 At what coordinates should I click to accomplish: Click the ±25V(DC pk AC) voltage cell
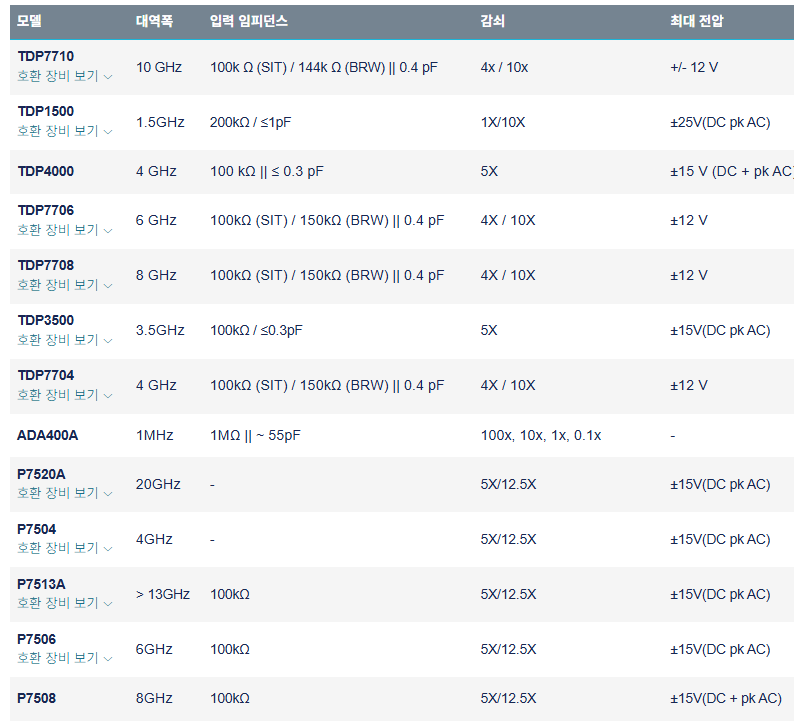[x=720, y=123]
